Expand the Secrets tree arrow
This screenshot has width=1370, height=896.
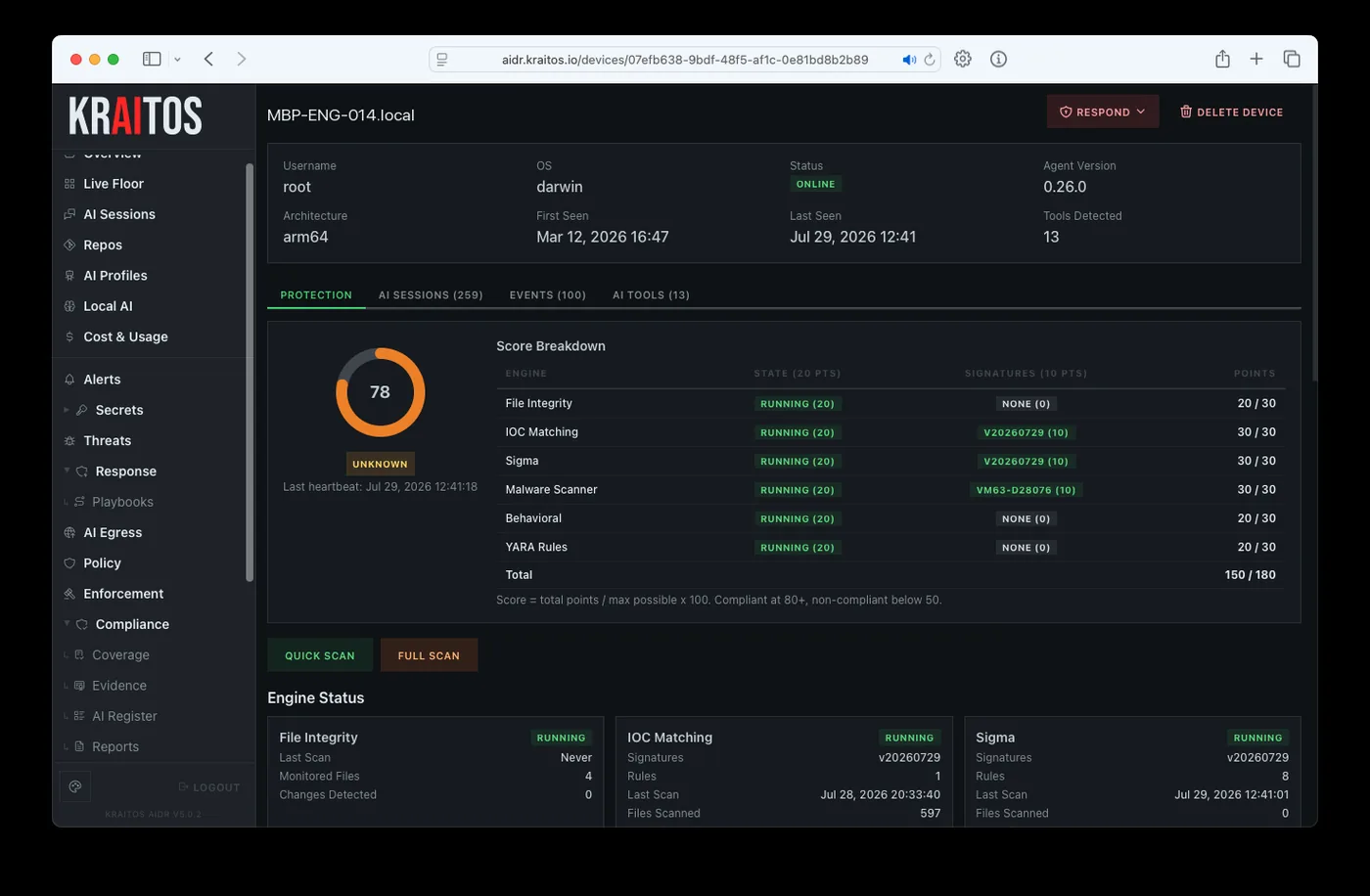[x=67, y=410]
